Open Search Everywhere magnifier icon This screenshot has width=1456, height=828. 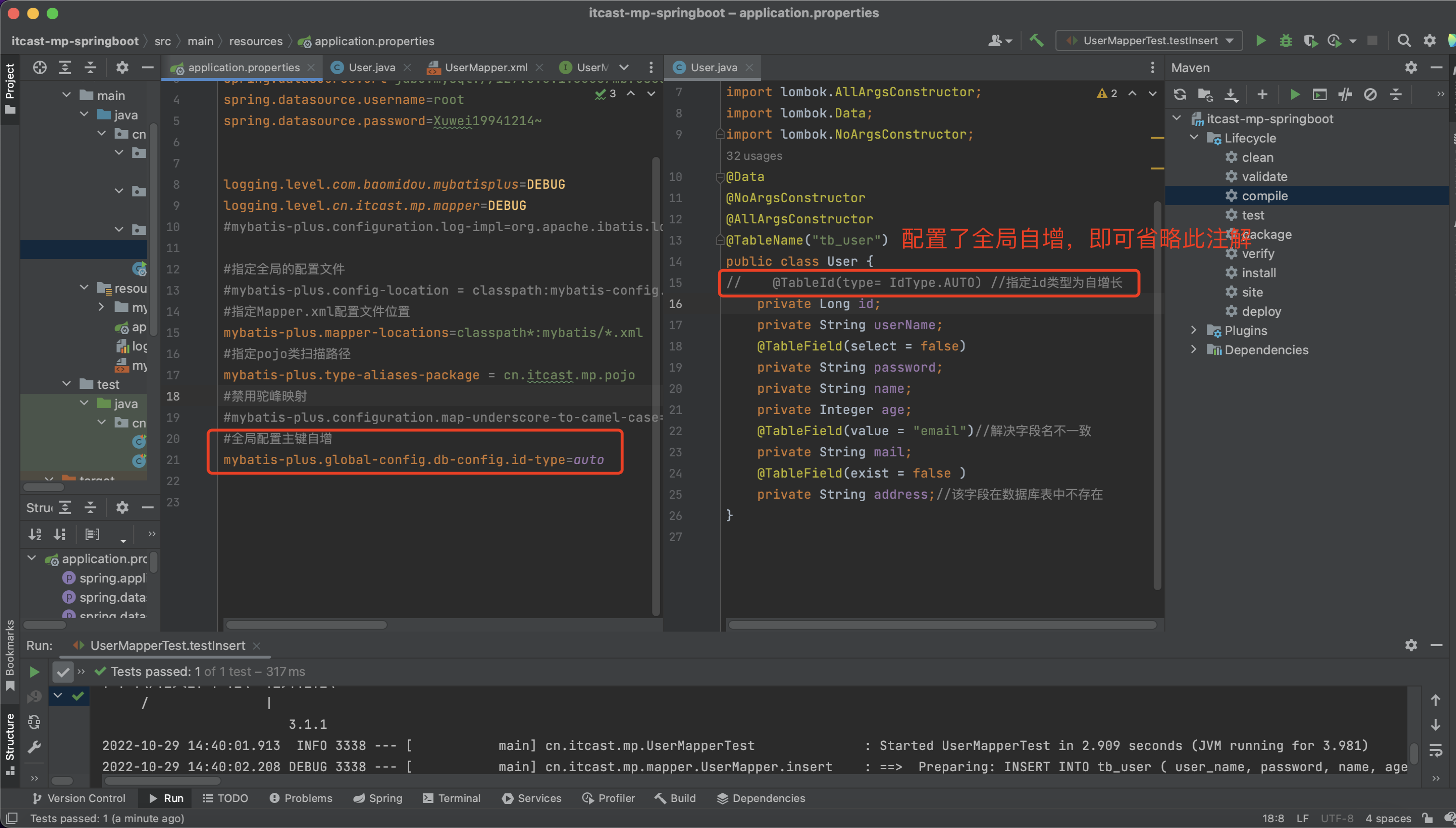1404,41
